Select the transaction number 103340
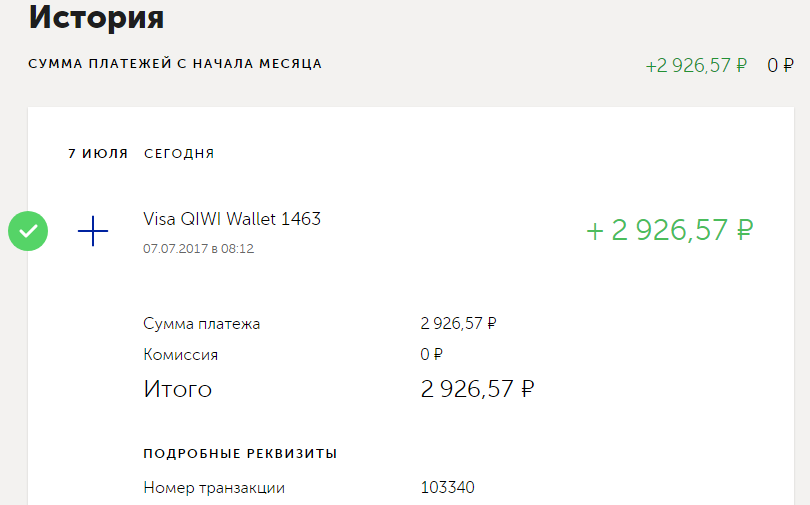The width and height of the screenshot is (810, 505). [447, 487]
